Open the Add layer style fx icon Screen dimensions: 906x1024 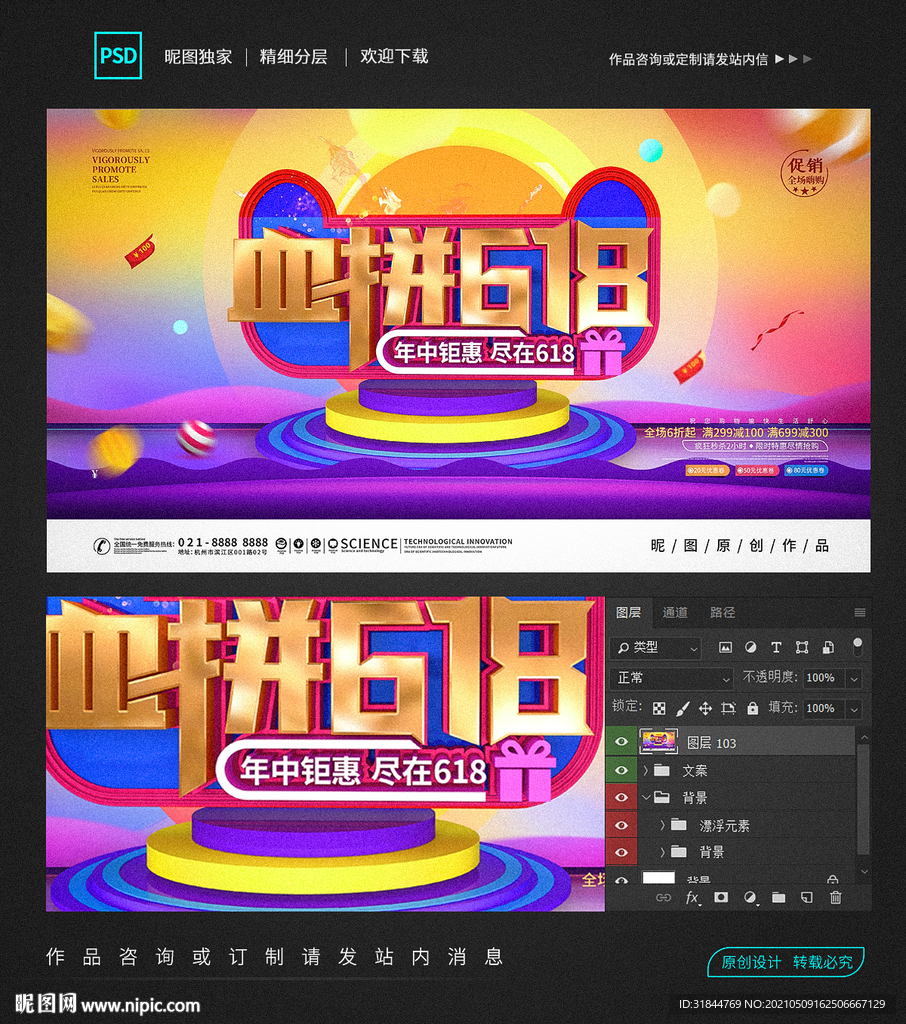692,898
